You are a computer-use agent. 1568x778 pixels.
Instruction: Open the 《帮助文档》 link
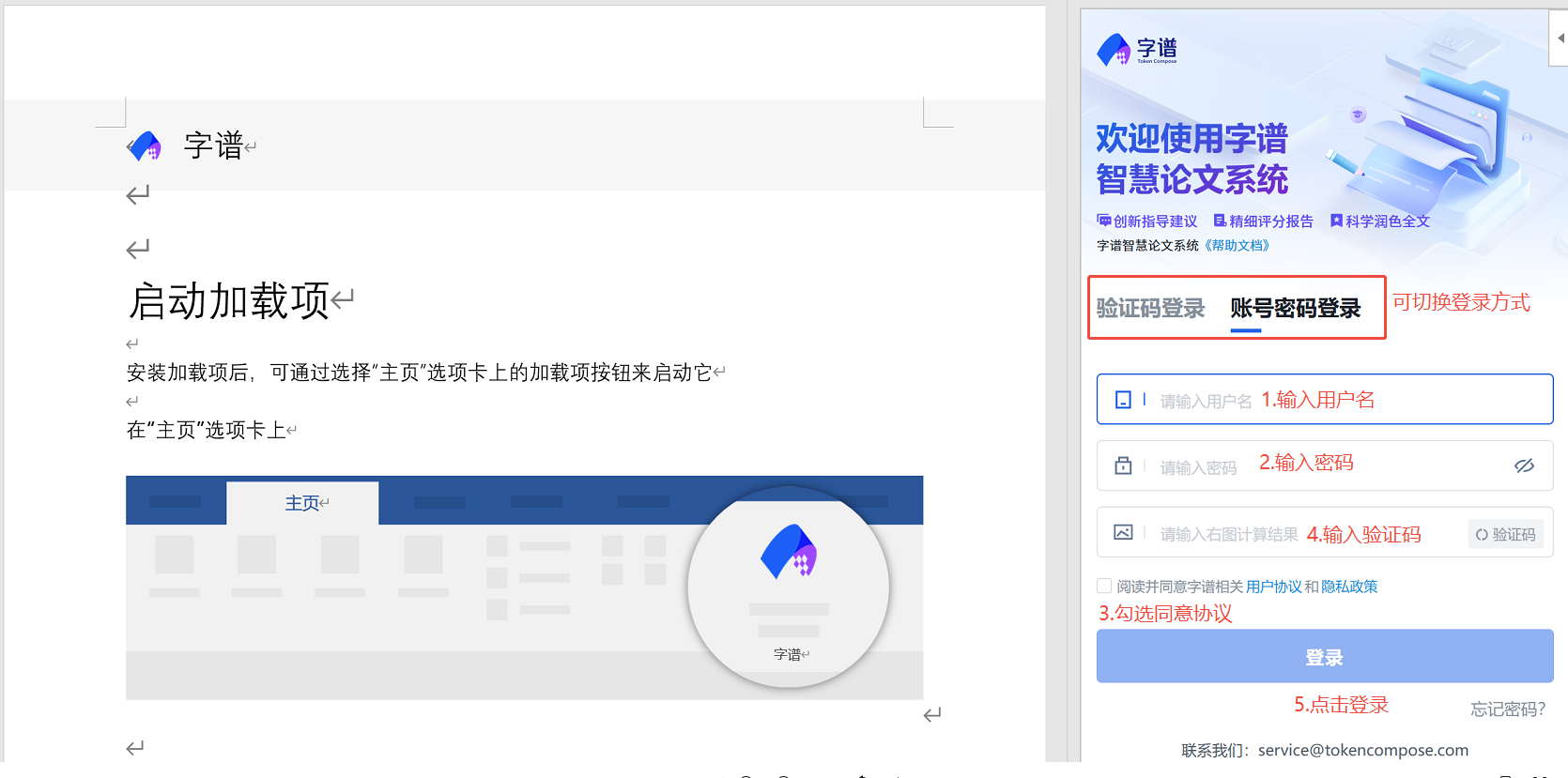1237,245
